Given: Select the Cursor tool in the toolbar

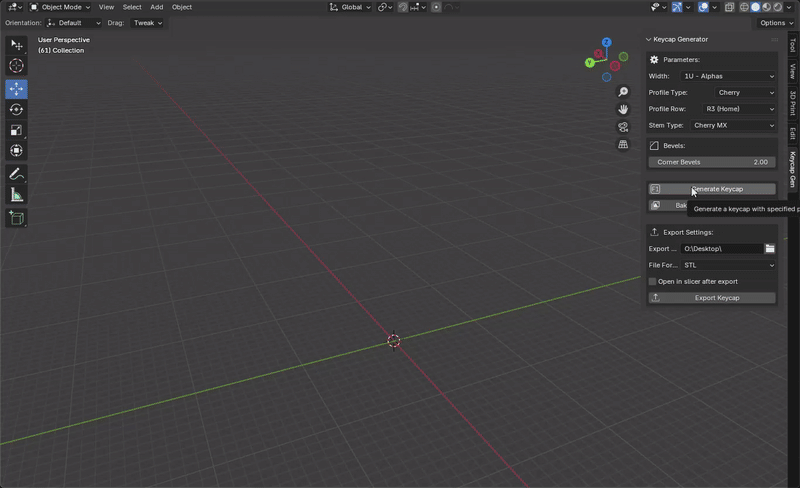Looking at the screenshot, I should click(x=17, y=66).
